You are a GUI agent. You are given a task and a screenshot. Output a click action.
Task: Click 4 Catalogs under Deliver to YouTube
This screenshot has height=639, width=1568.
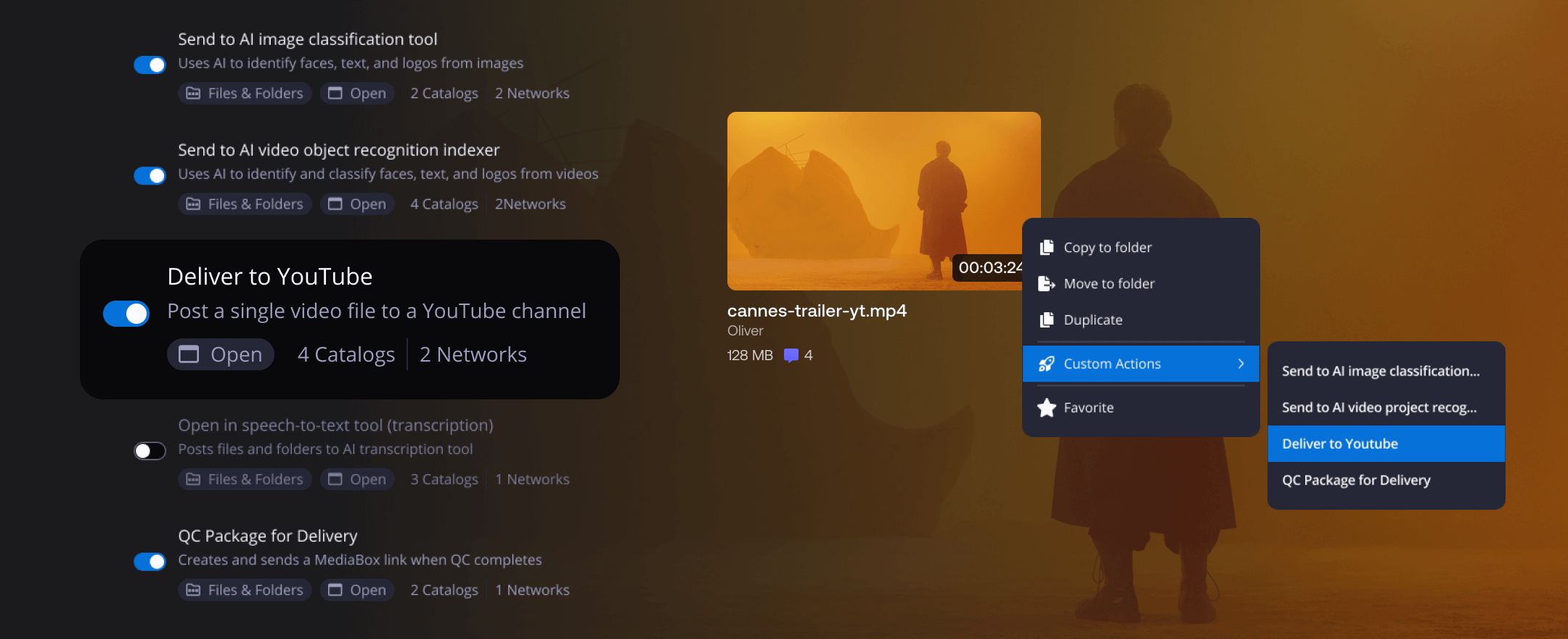346,354
